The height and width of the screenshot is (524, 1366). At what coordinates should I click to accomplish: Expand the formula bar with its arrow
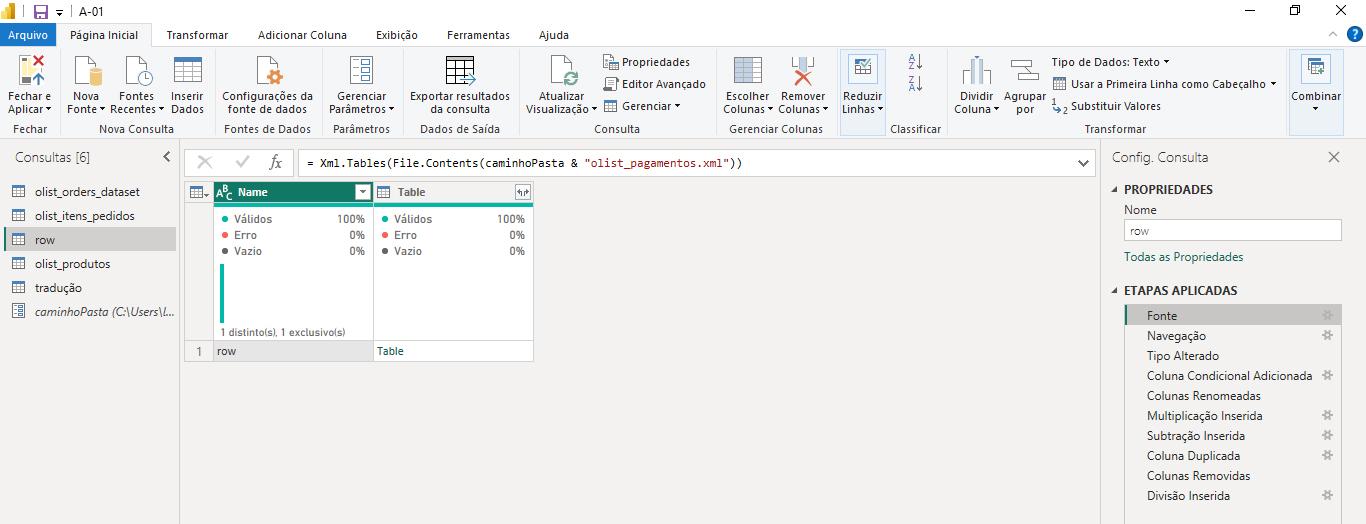point(1084,163)
